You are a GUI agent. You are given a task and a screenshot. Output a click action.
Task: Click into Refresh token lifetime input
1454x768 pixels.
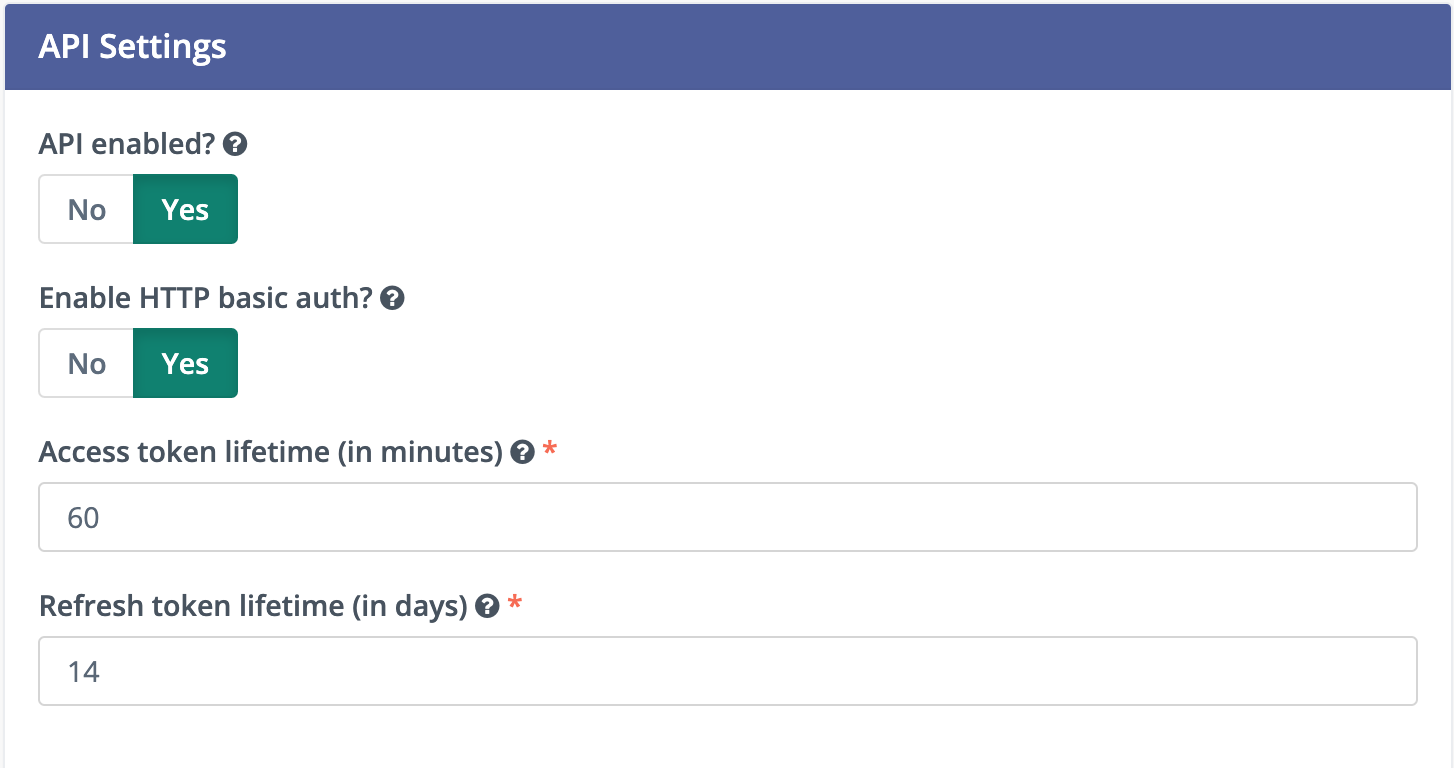click(727, 671)
